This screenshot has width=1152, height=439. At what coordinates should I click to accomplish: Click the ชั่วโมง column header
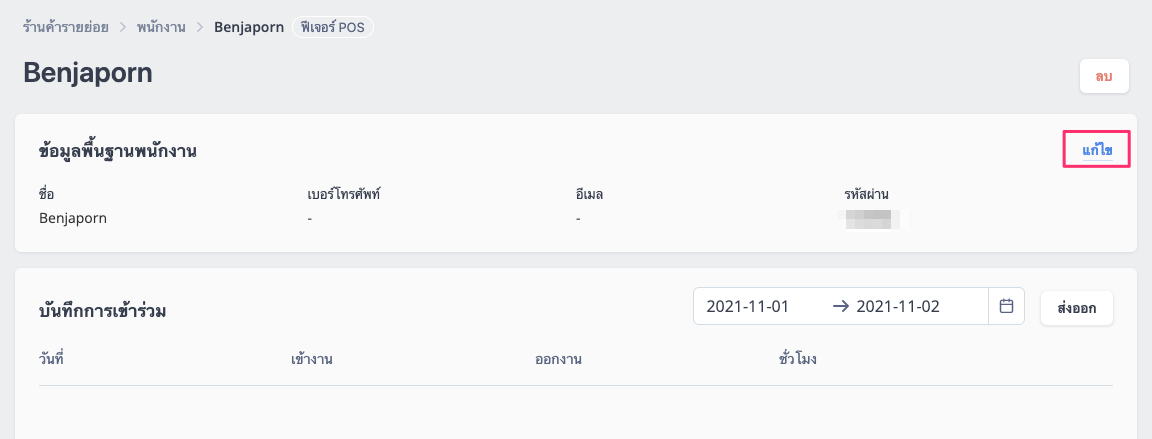coord(798,360)
